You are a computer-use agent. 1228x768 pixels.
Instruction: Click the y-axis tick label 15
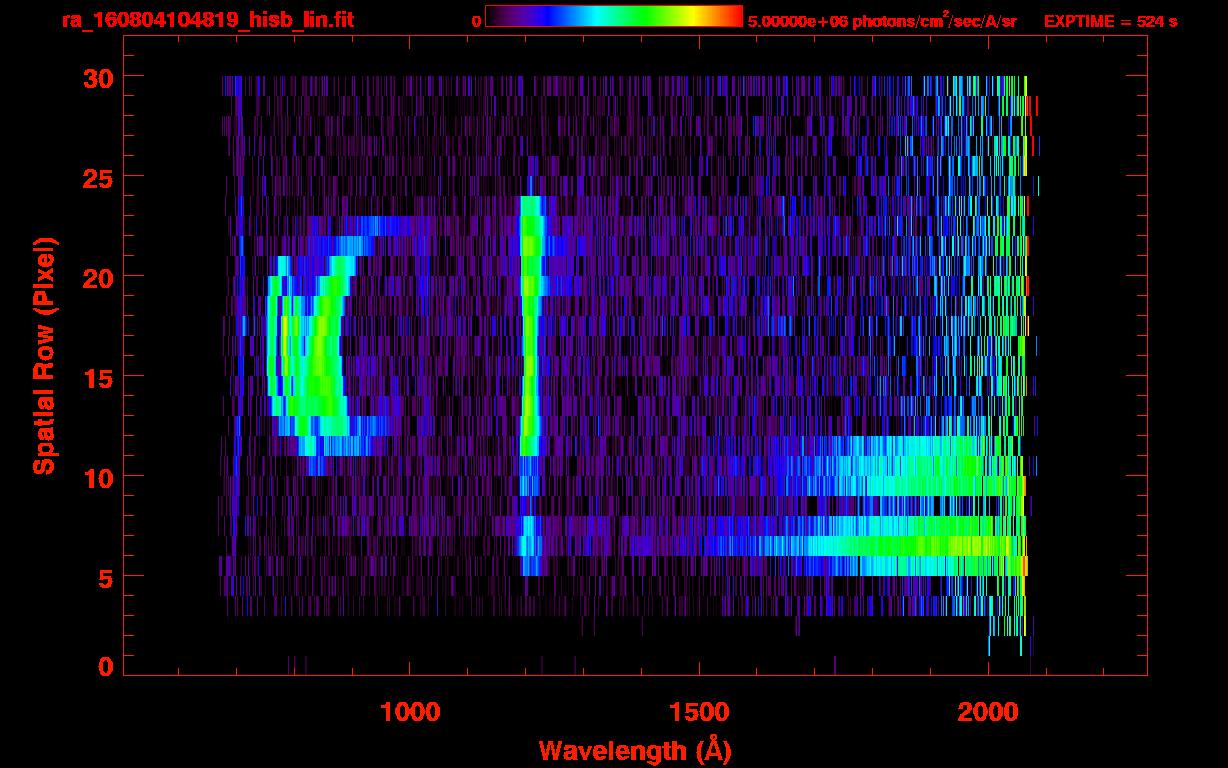click(x=96, y=377)
